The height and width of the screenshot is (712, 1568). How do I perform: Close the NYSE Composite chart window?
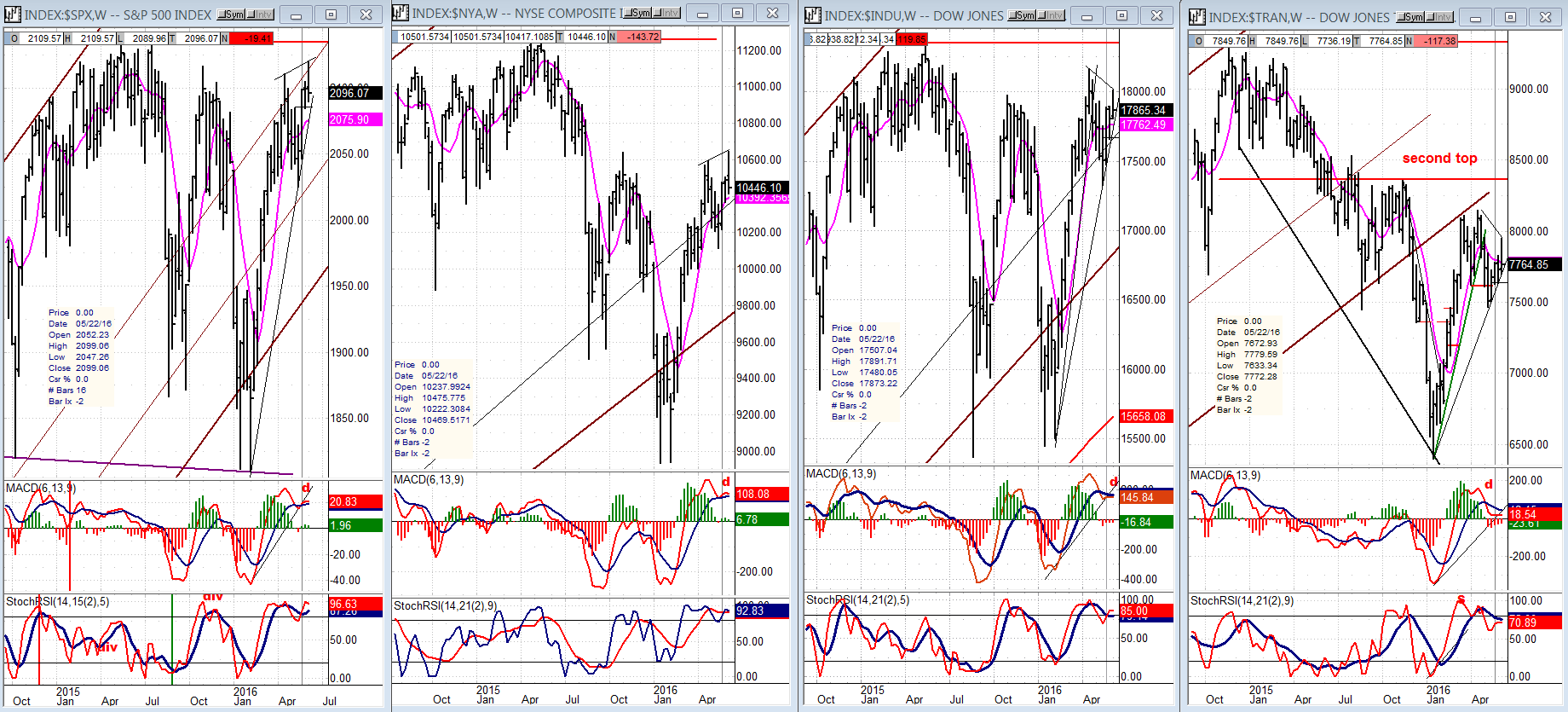pyautogui.click(x=772, y=13)
